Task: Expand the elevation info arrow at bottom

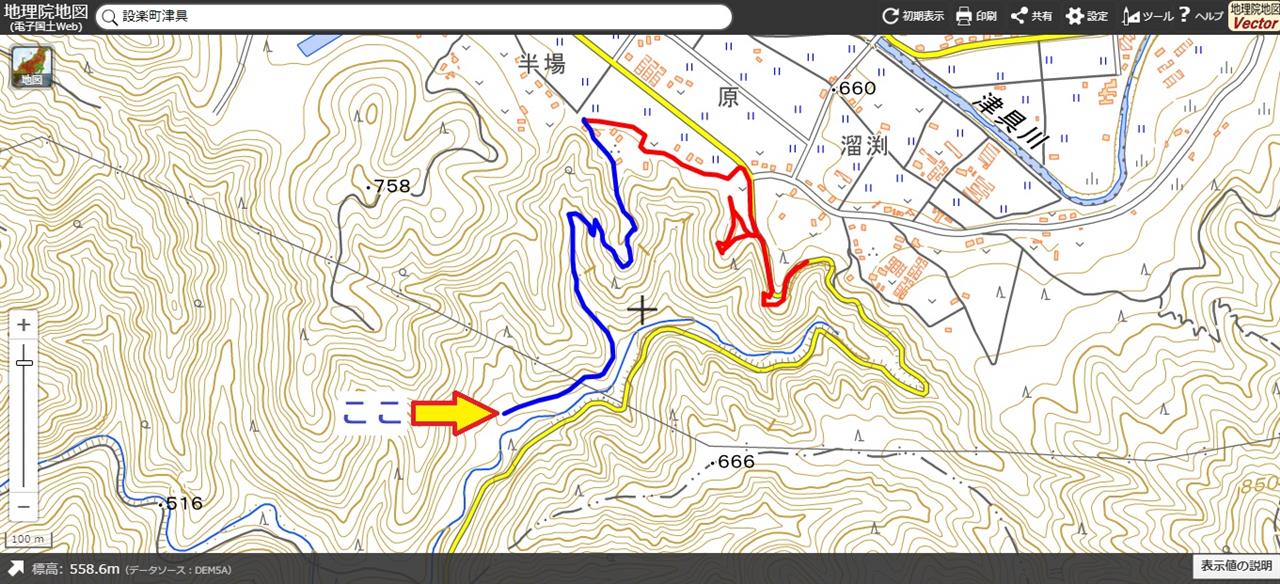Action: pos(14,569)
